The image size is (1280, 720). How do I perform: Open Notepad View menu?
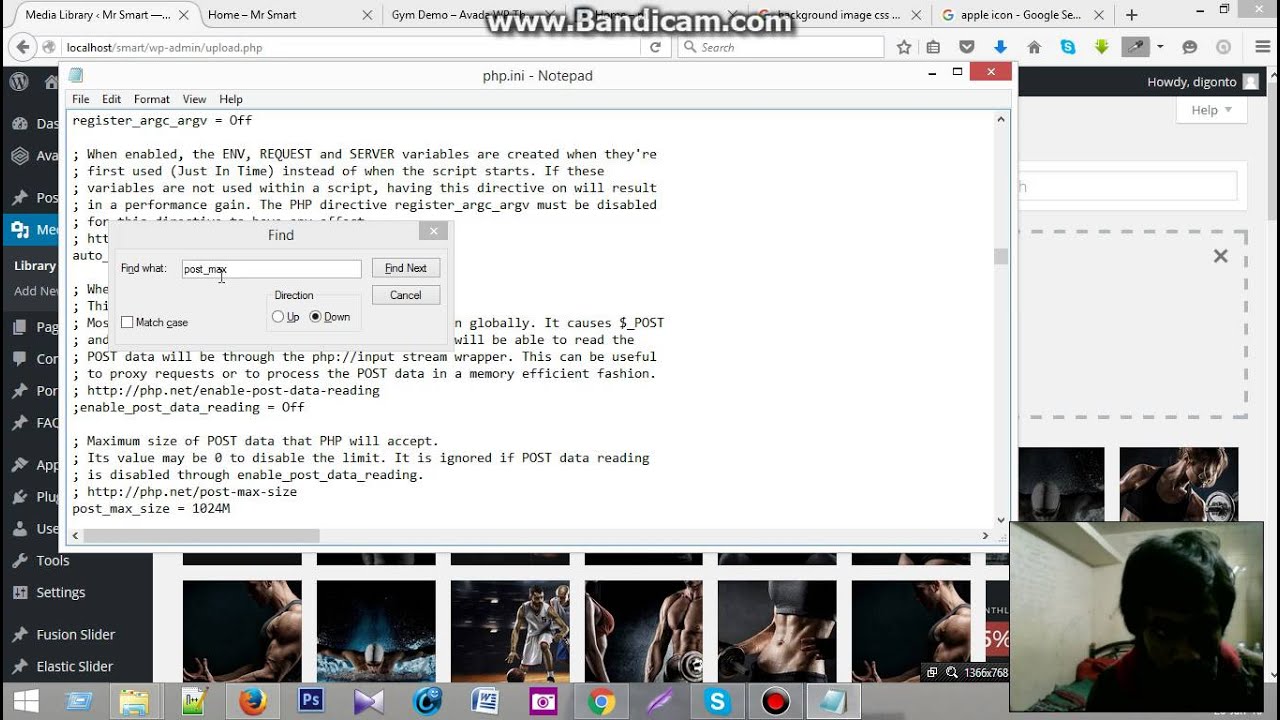tap(194, 99)
